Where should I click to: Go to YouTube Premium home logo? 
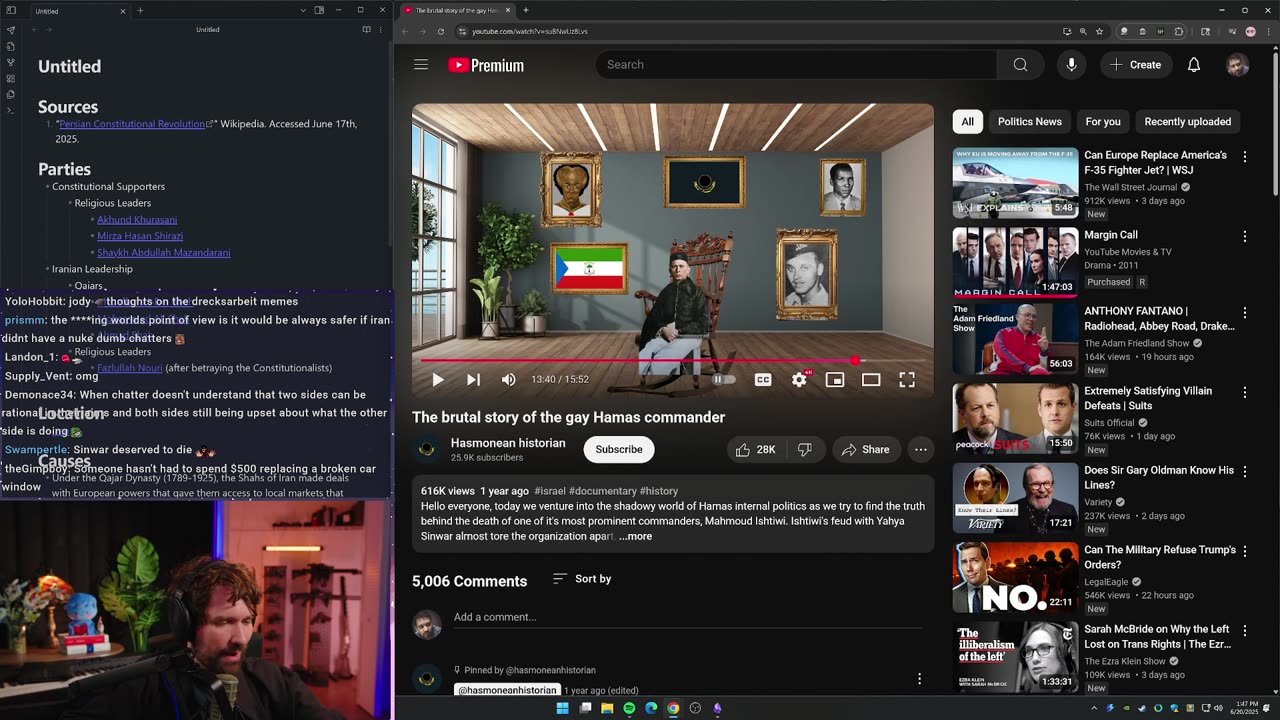tap(486, 65)
